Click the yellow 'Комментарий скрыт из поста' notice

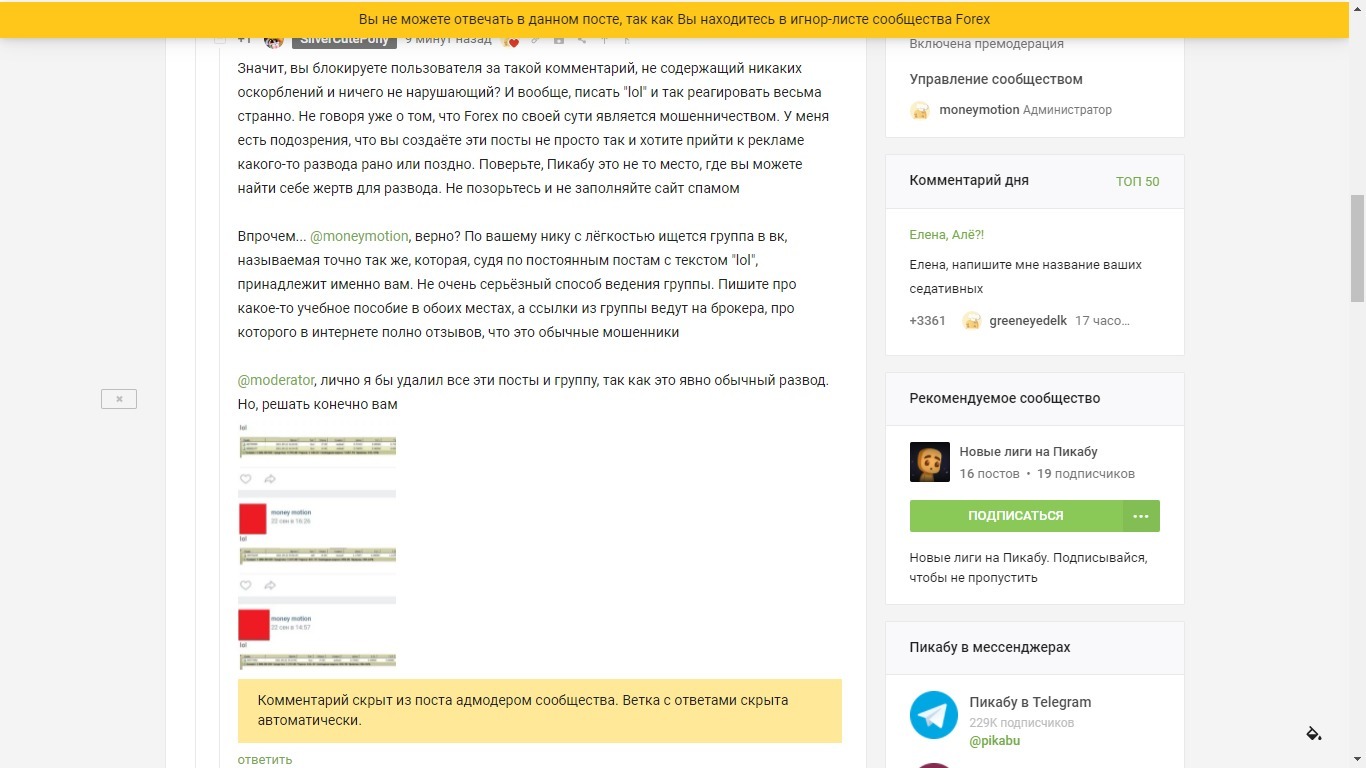pos(540,710)
